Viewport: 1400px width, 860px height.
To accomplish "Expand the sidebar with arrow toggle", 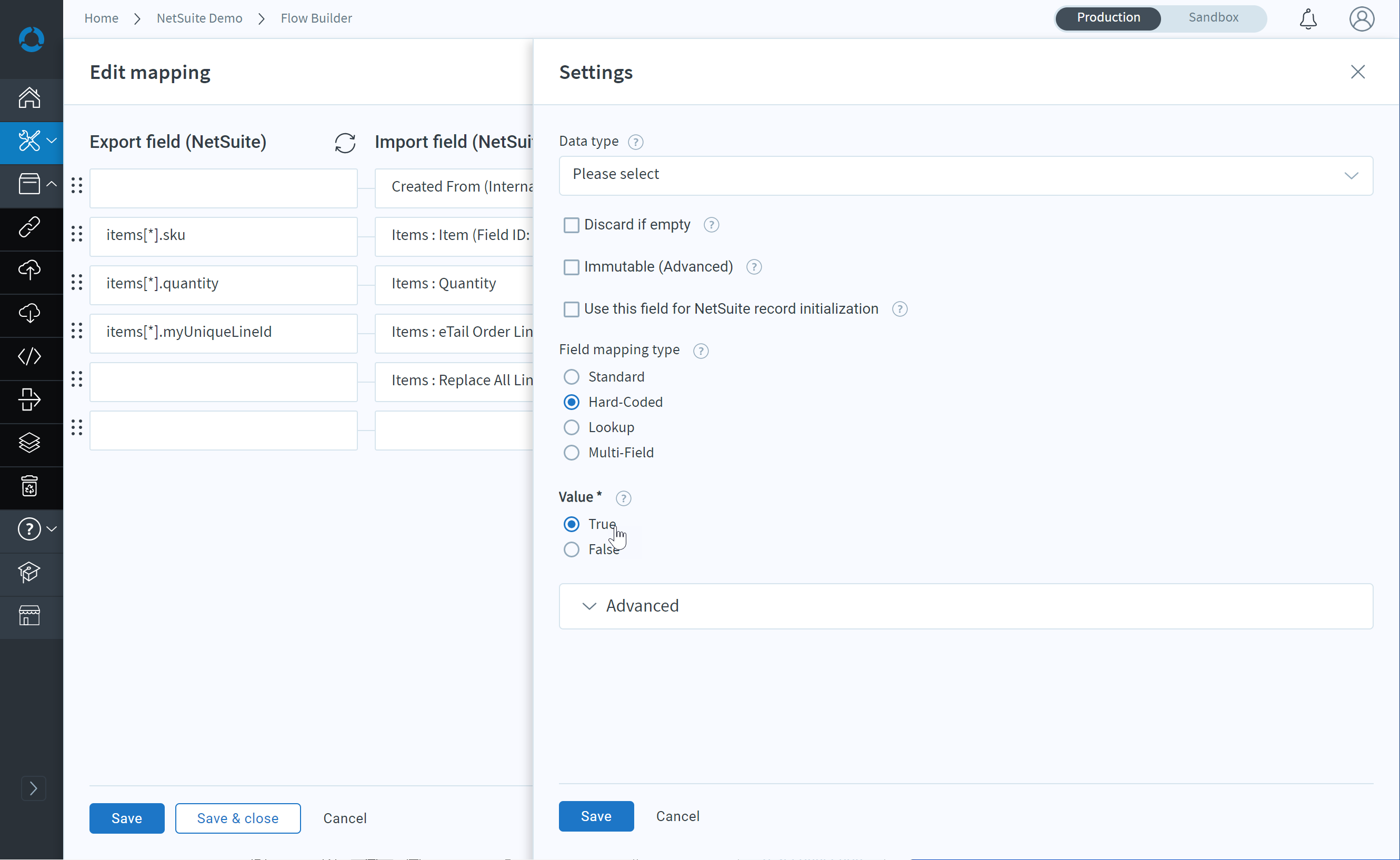I will pyautogui.click(x=33, y=788).
